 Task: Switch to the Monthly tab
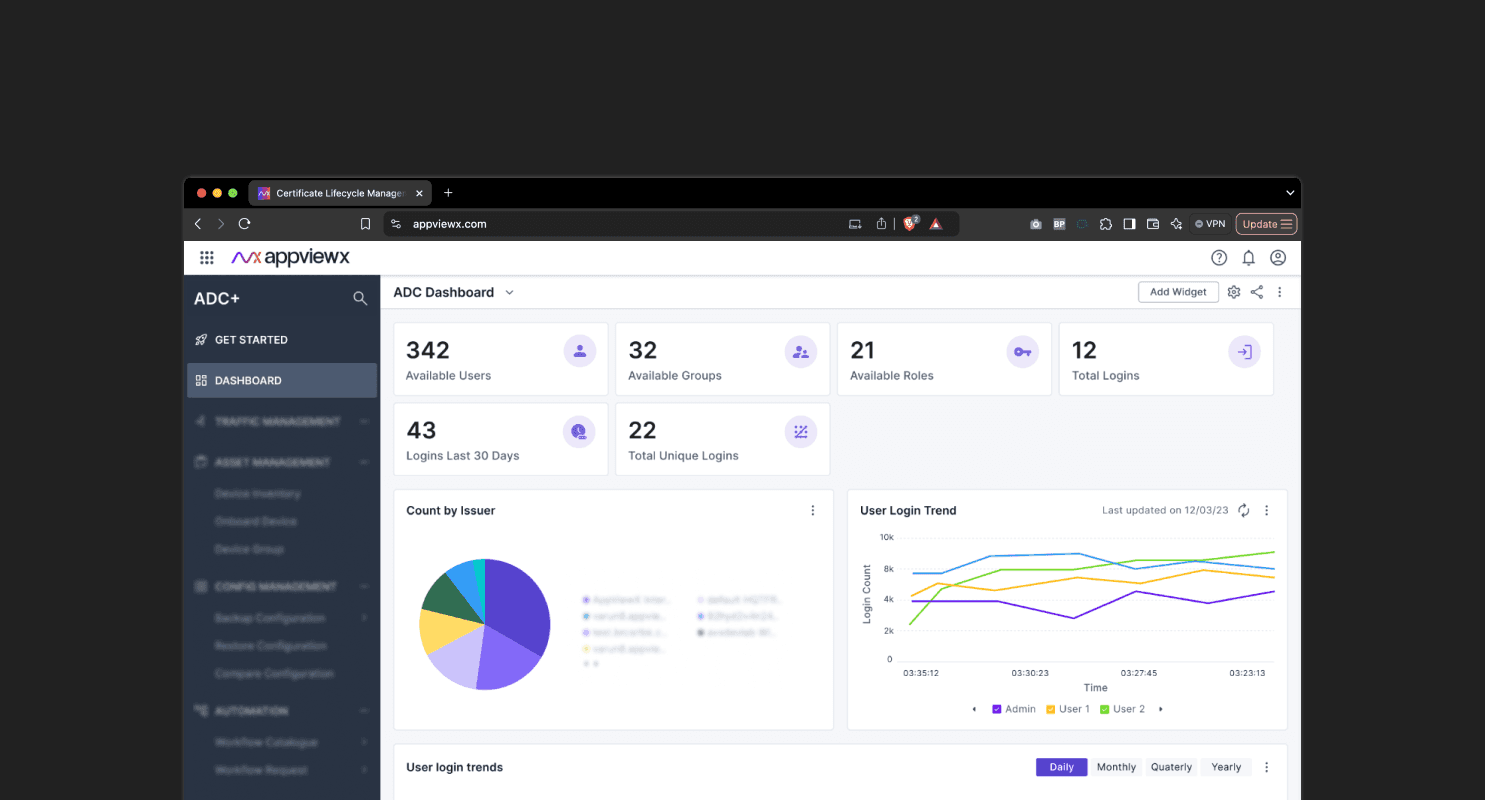[x=1116, y=767]
